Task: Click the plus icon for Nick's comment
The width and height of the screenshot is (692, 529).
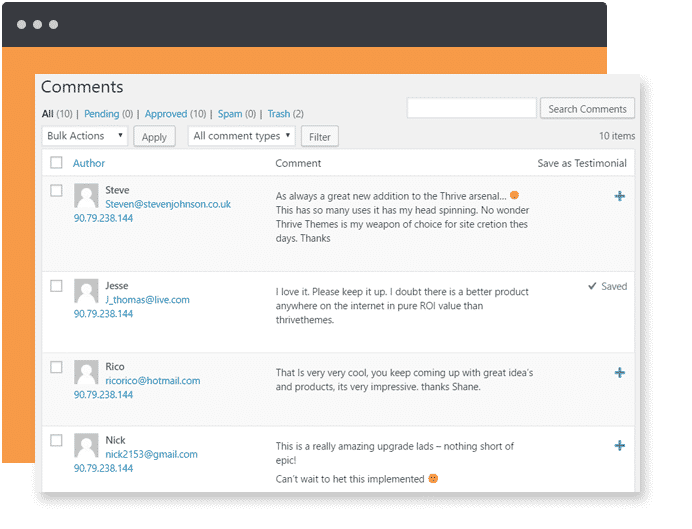Action: click(x=620, y=446)
